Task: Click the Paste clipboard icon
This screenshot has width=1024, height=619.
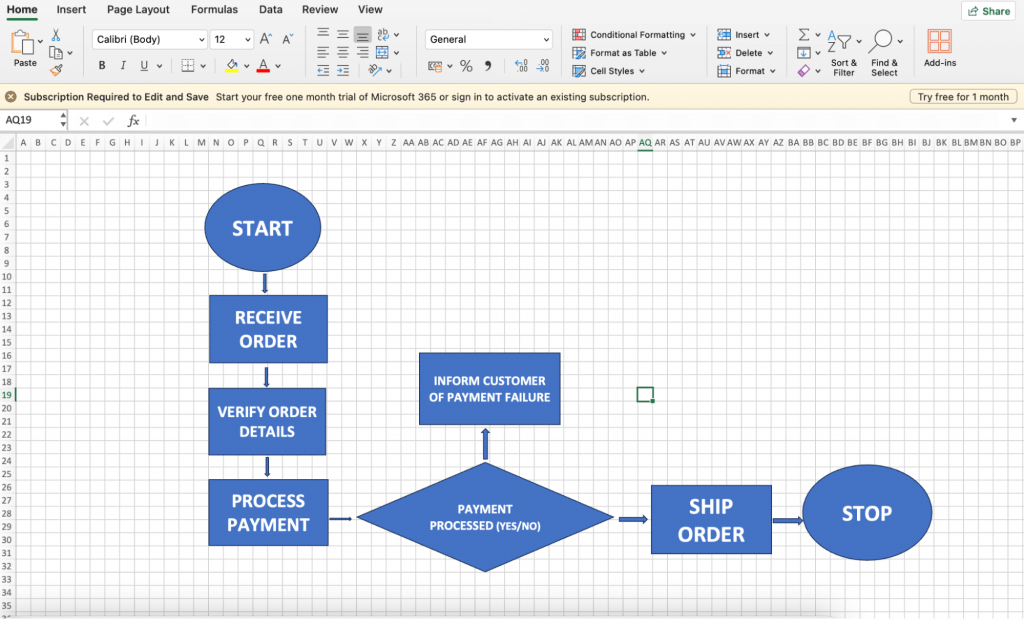Action: 23,43
